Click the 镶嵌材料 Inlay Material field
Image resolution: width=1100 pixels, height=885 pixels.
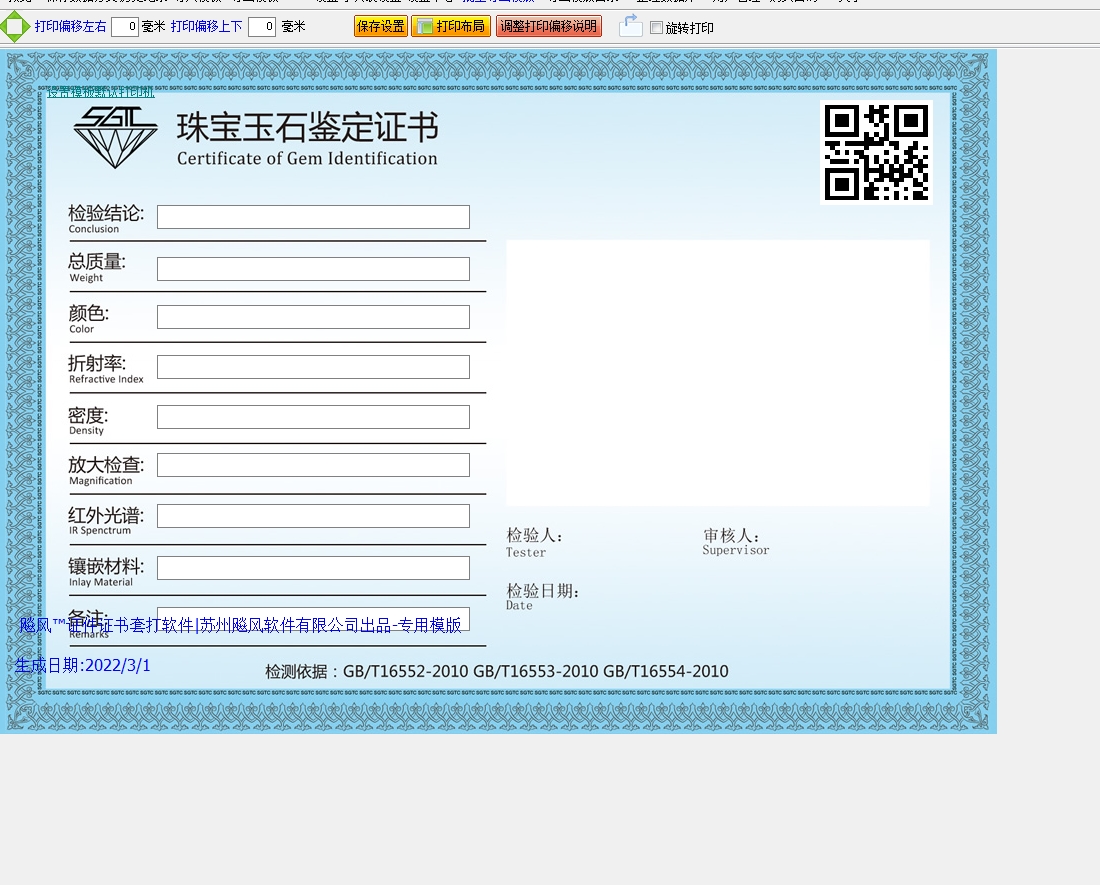313,568
